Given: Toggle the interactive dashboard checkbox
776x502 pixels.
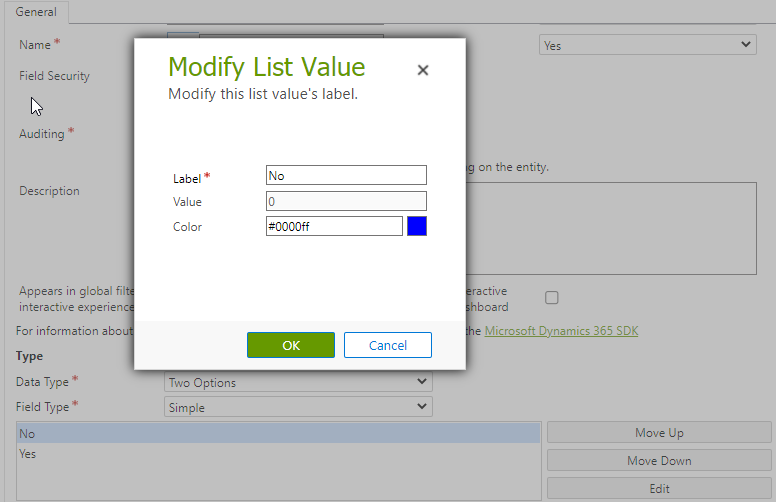Looking at the screenshot, I should (551, 298).
